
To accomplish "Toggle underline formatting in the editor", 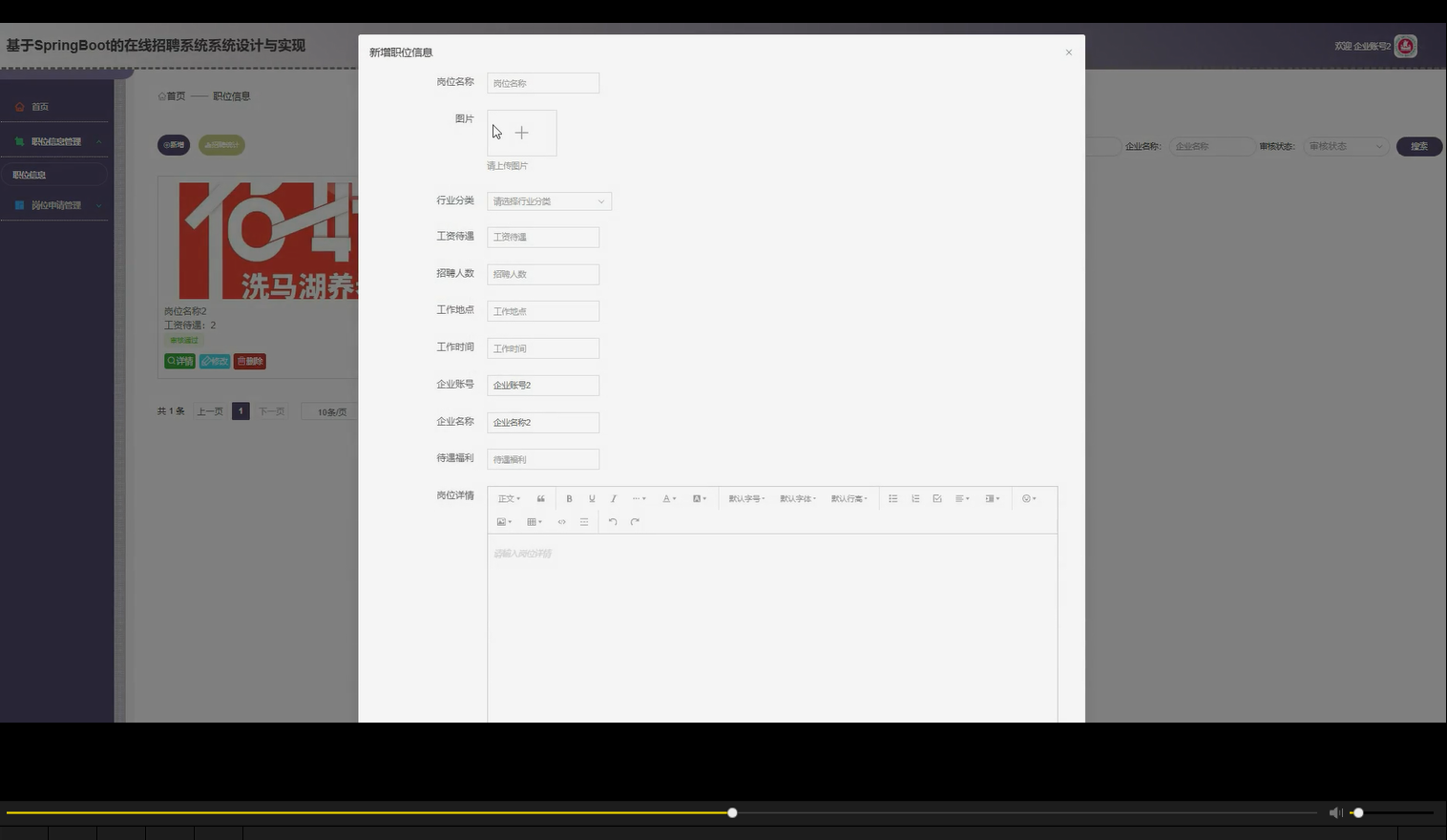I will tap(592, 498).
